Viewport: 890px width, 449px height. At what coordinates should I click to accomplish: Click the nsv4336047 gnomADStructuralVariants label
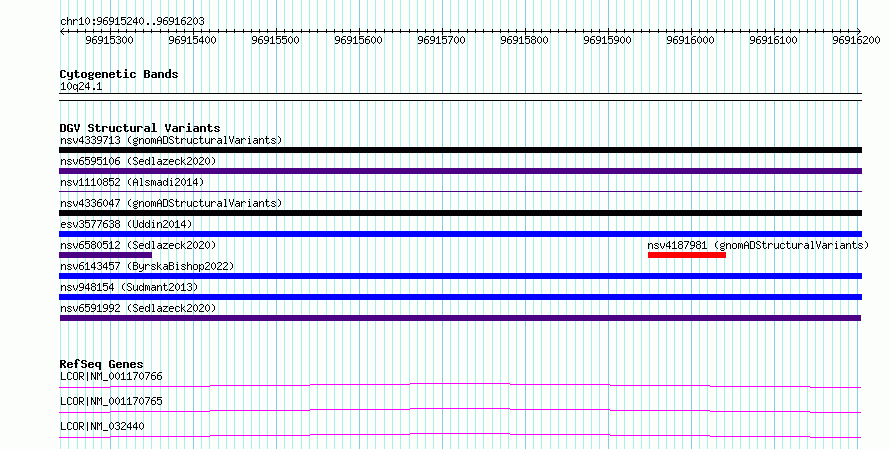[171, 203]
